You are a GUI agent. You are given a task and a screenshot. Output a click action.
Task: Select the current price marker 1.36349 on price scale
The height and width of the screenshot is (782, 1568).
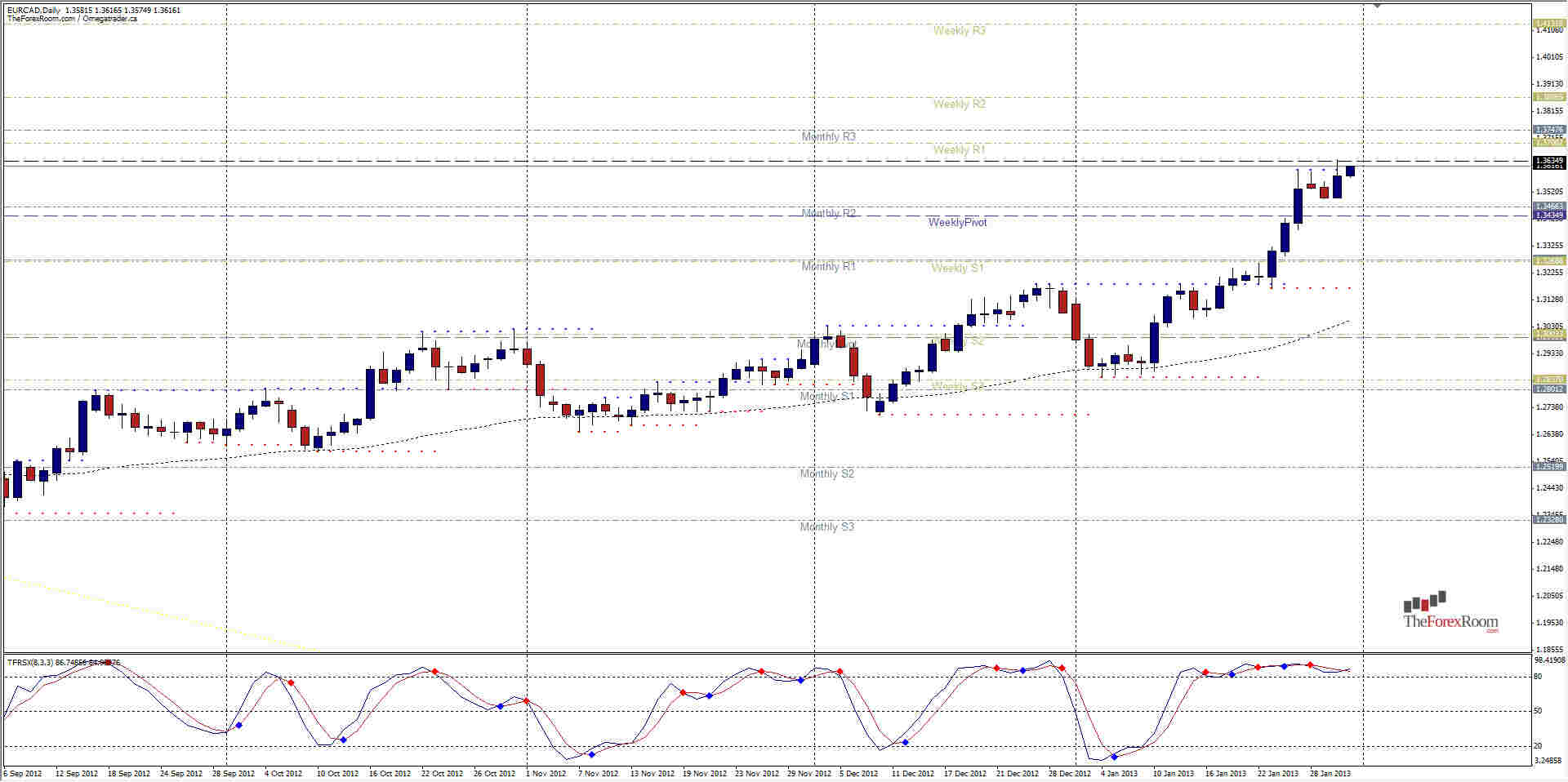1548,161
